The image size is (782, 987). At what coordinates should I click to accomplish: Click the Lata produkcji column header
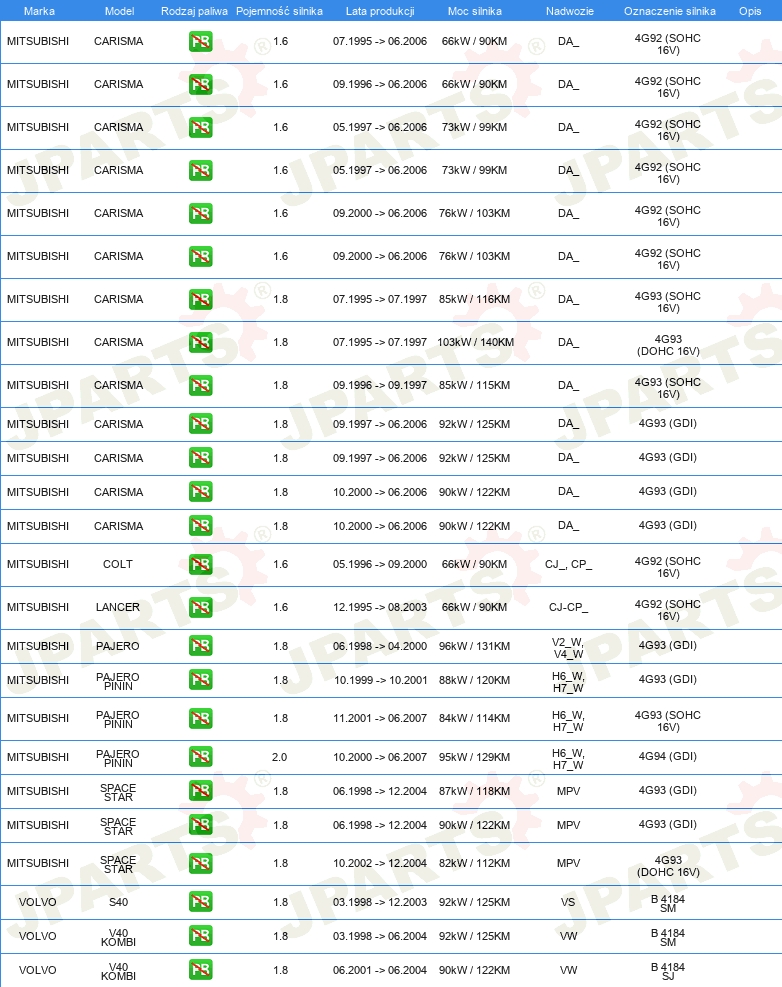tap(380, 11)
